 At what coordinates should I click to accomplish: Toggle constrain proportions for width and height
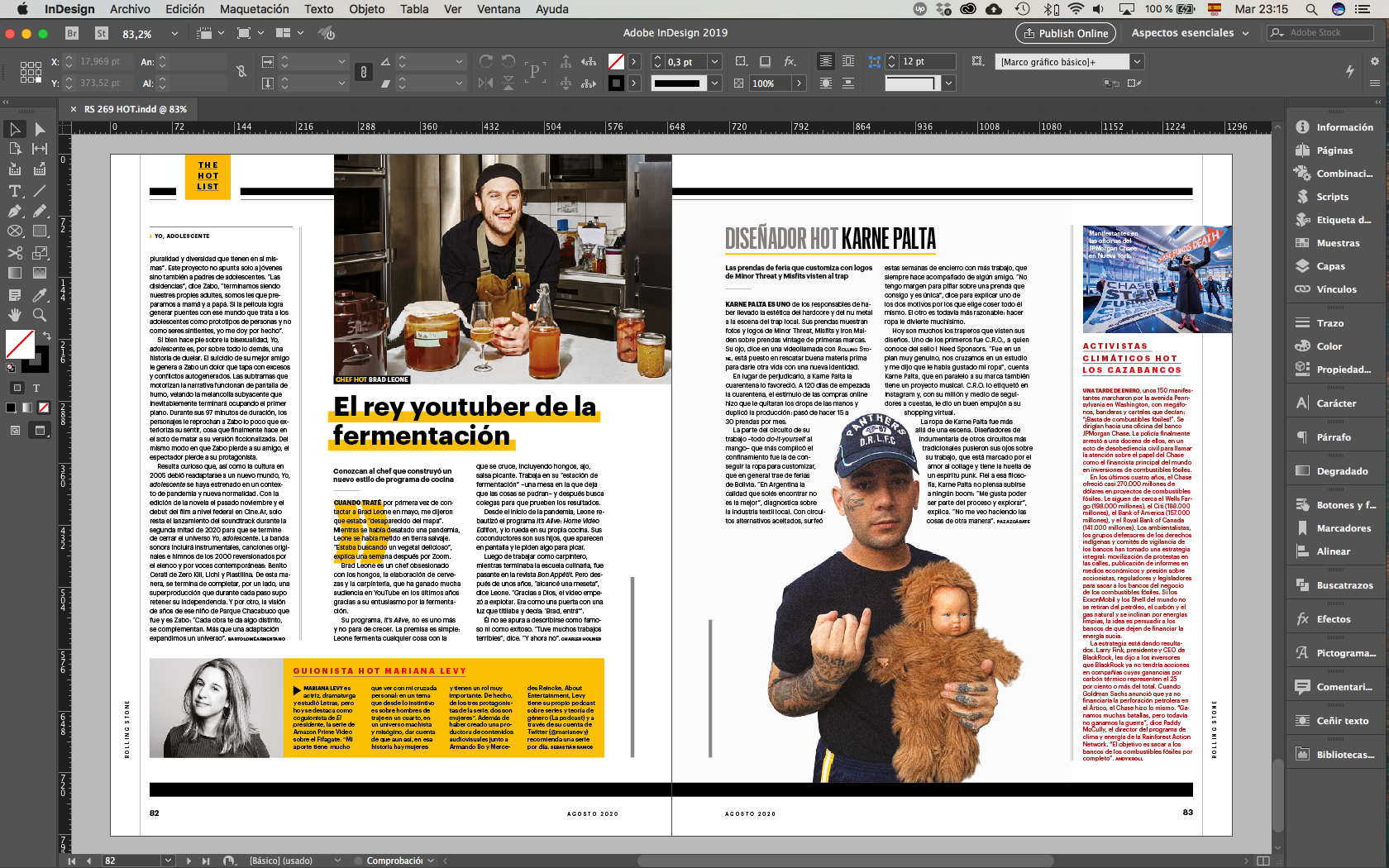[241, 72]
